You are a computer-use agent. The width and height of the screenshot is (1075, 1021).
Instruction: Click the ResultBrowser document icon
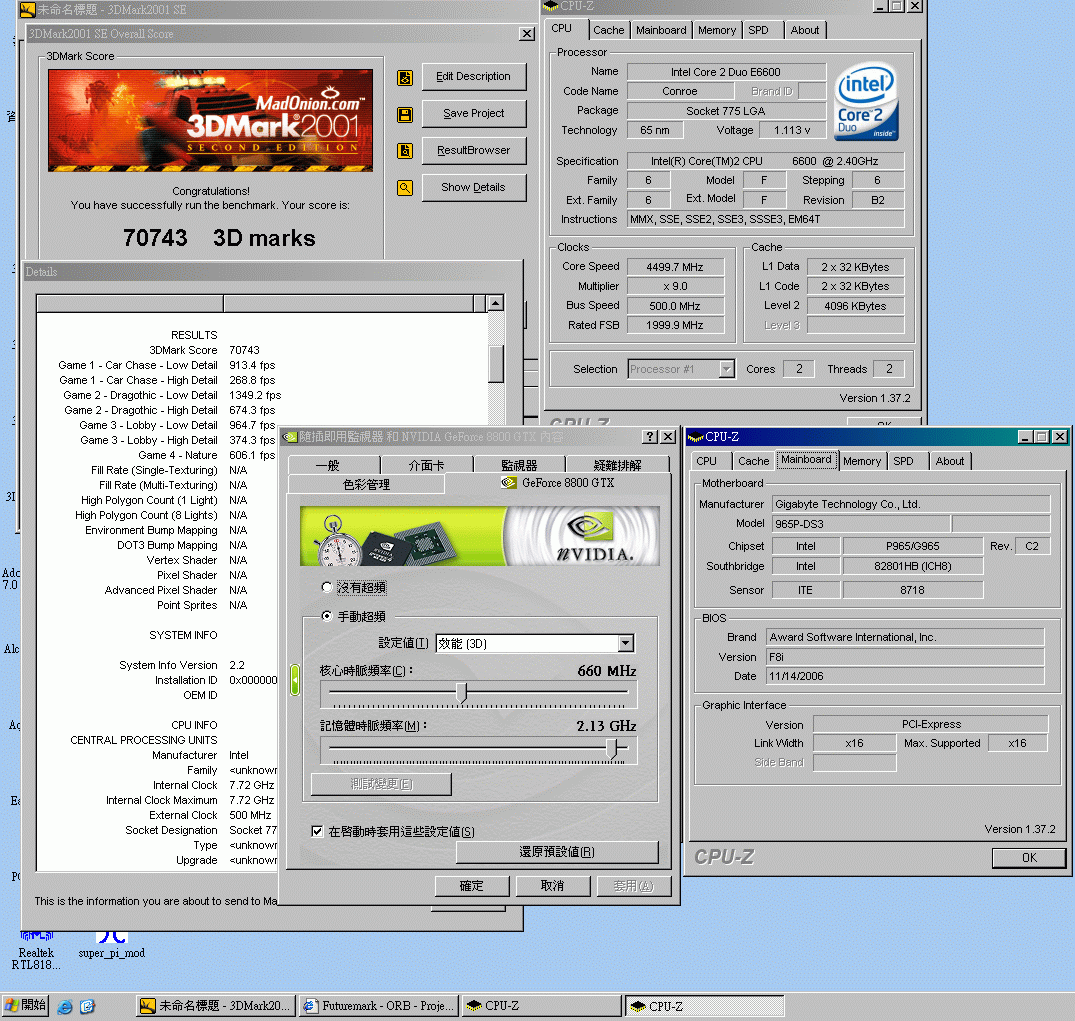405,151
